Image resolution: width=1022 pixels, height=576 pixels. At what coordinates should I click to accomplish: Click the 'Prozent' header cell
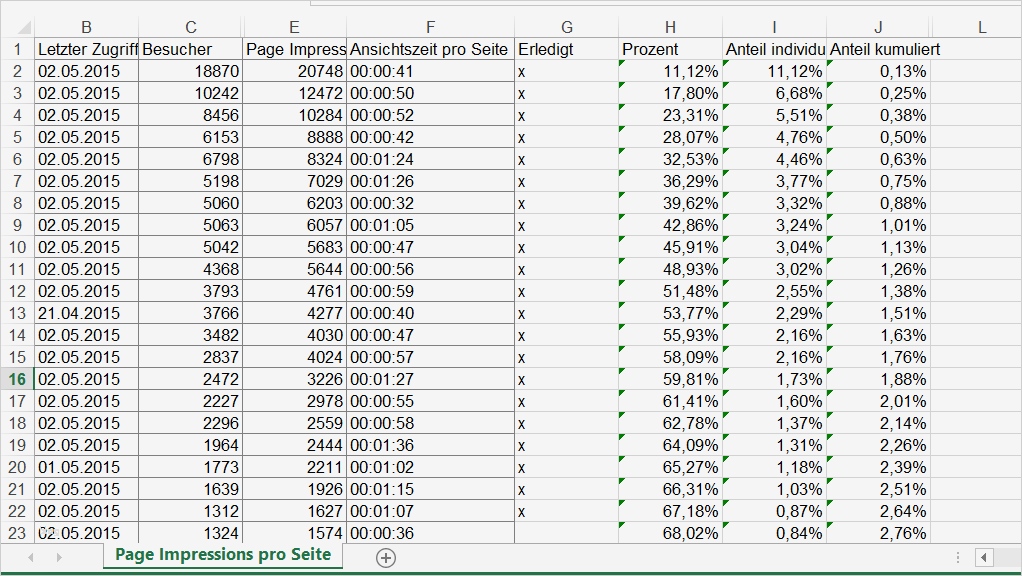click(x=670, y=50)
